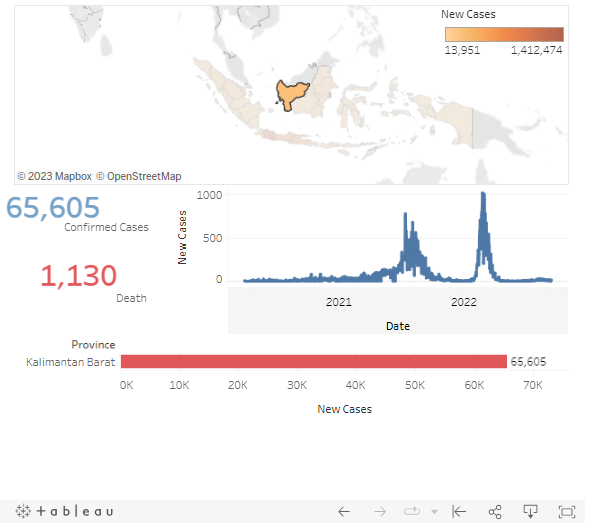Click the Kalimantan Barat red bar
The height and width of the screenshot is (523, 590).
[314, 362]
